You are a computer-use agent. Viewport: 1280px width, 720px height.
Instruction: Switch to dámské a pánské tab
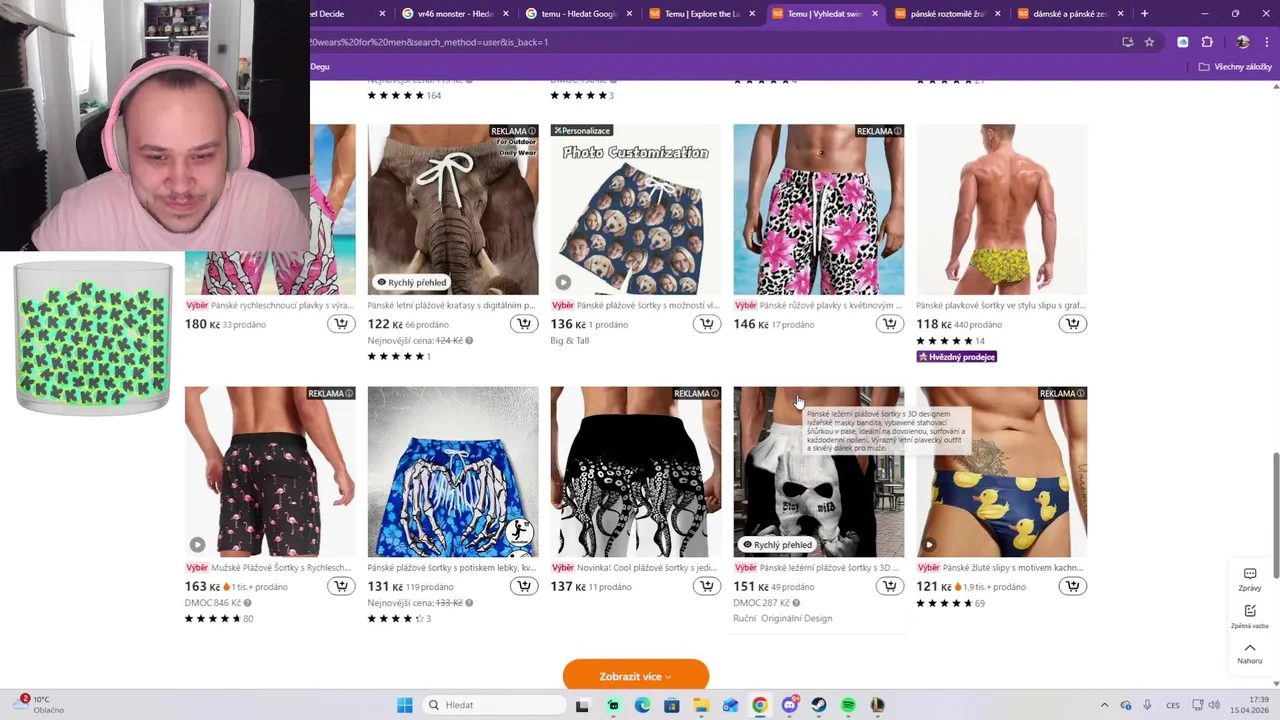[x=1070, y=14]
